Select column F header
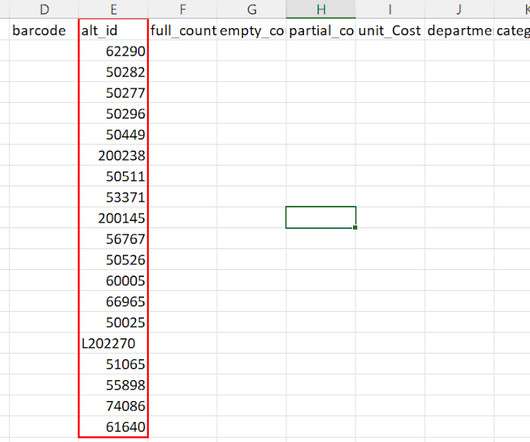The width and height of the screenshot is (530, 442). 183,9
